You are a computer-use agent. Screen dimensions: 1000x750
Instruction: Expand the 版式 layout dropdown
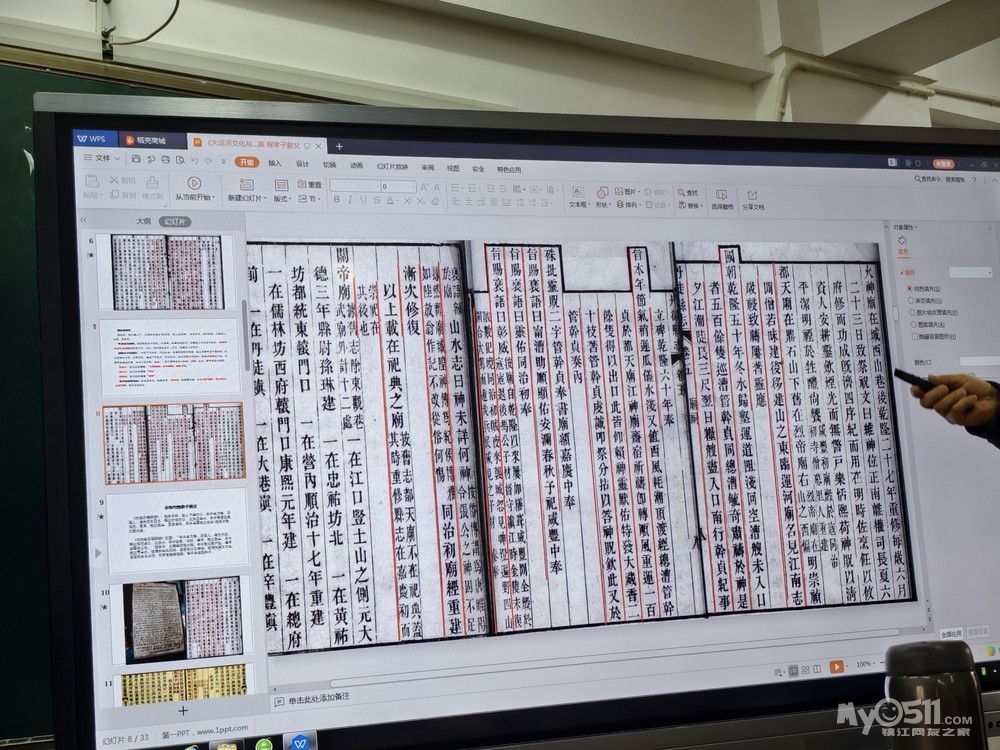point(282,198)
